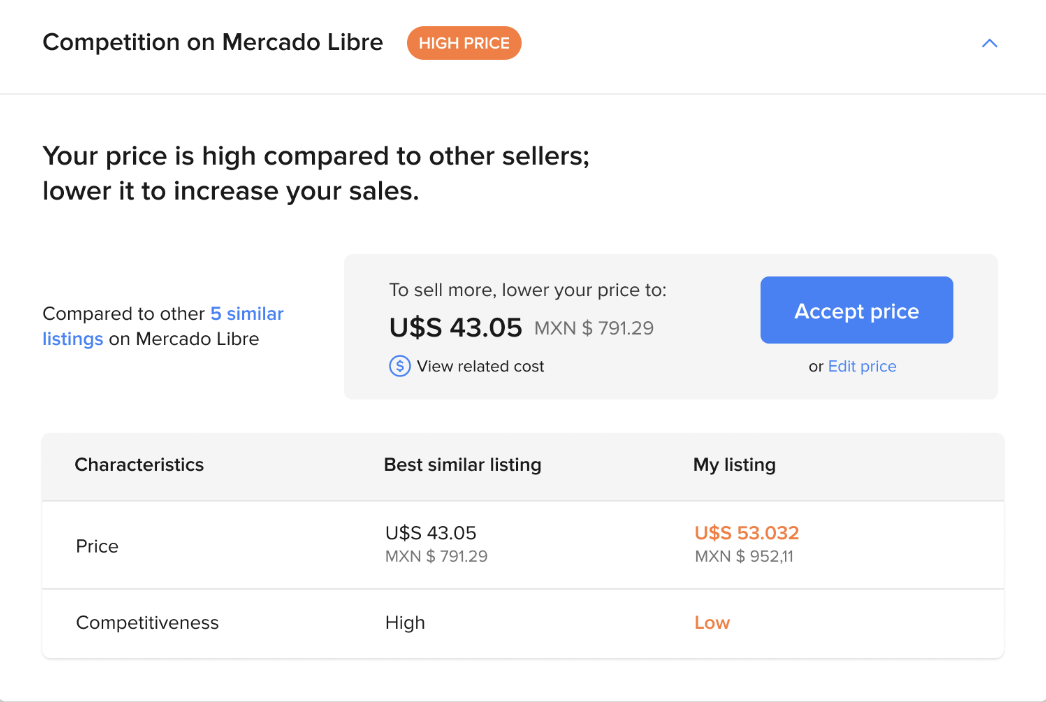
Task: Click the suggested price U$S 43.05 in gray box
Action: point(456,328)
